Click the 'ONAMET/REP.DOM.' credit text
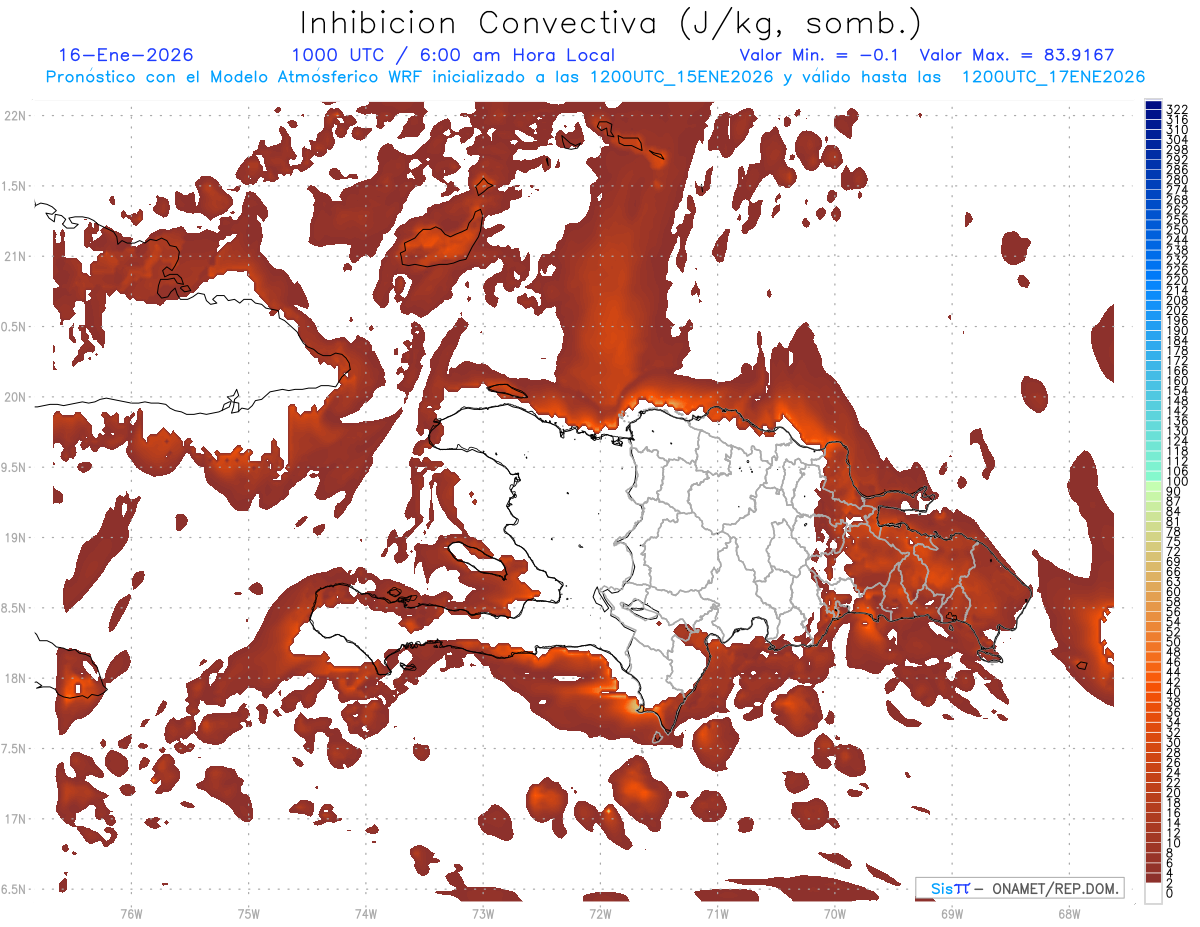This screenshot has width=1200, height=927. point(1054,888)
